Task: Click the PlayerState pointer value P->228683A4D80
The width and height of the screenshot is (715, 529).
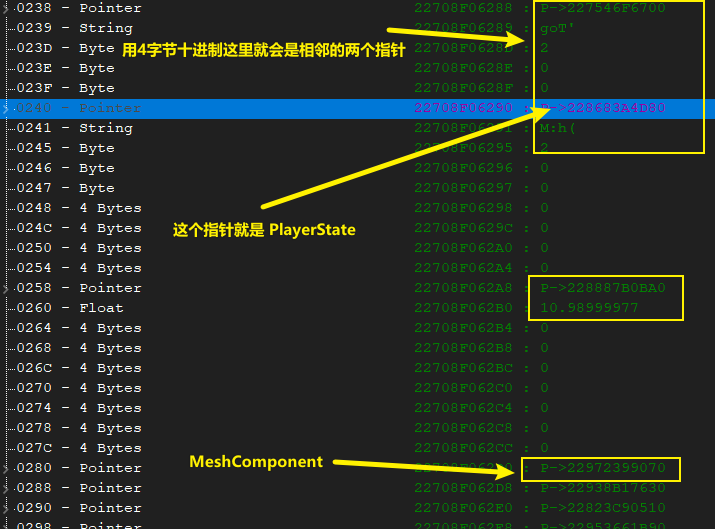Action: [602, 108]
